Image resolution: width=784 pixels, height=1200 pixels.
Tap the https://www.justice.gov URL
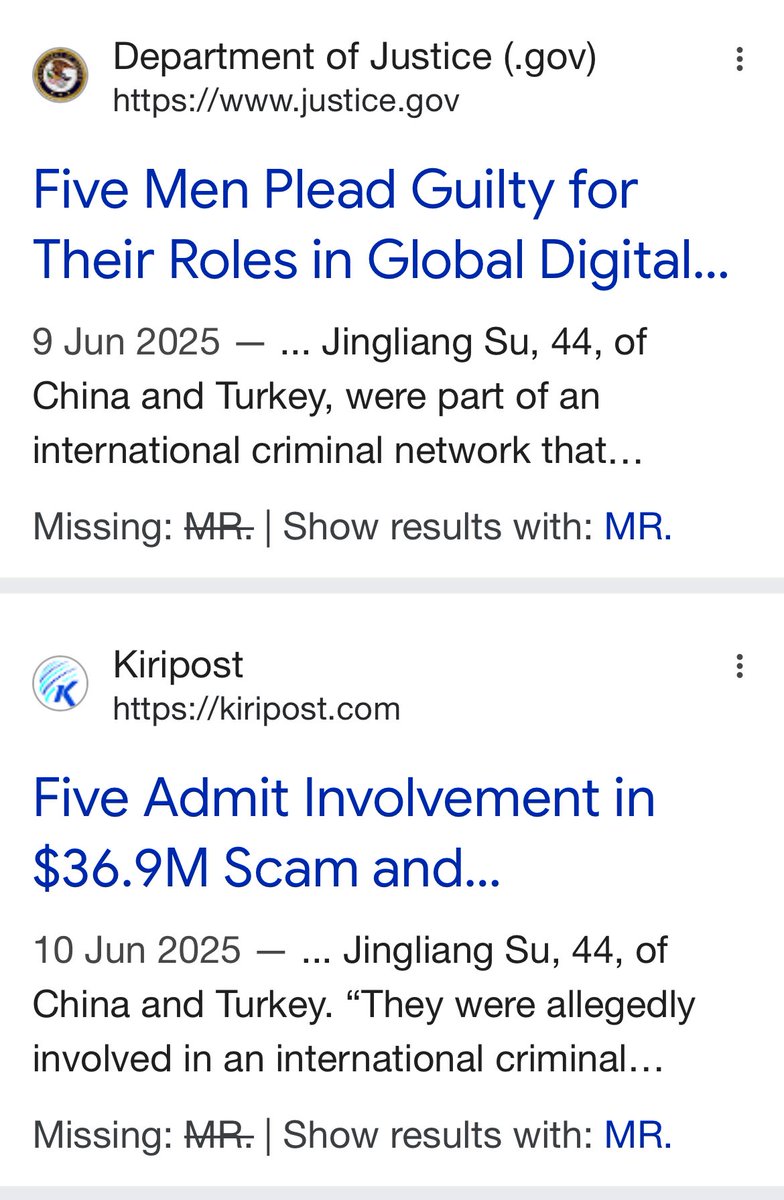[286, 101]
